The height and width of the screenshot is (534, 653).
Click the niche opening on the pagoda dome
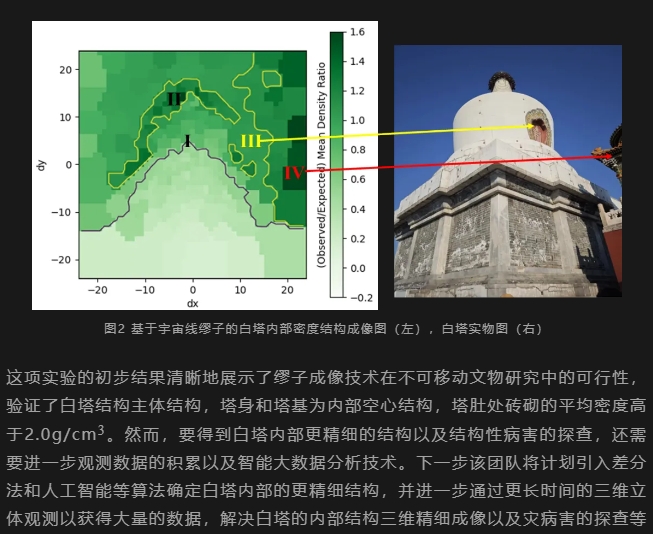coord(539,128)
